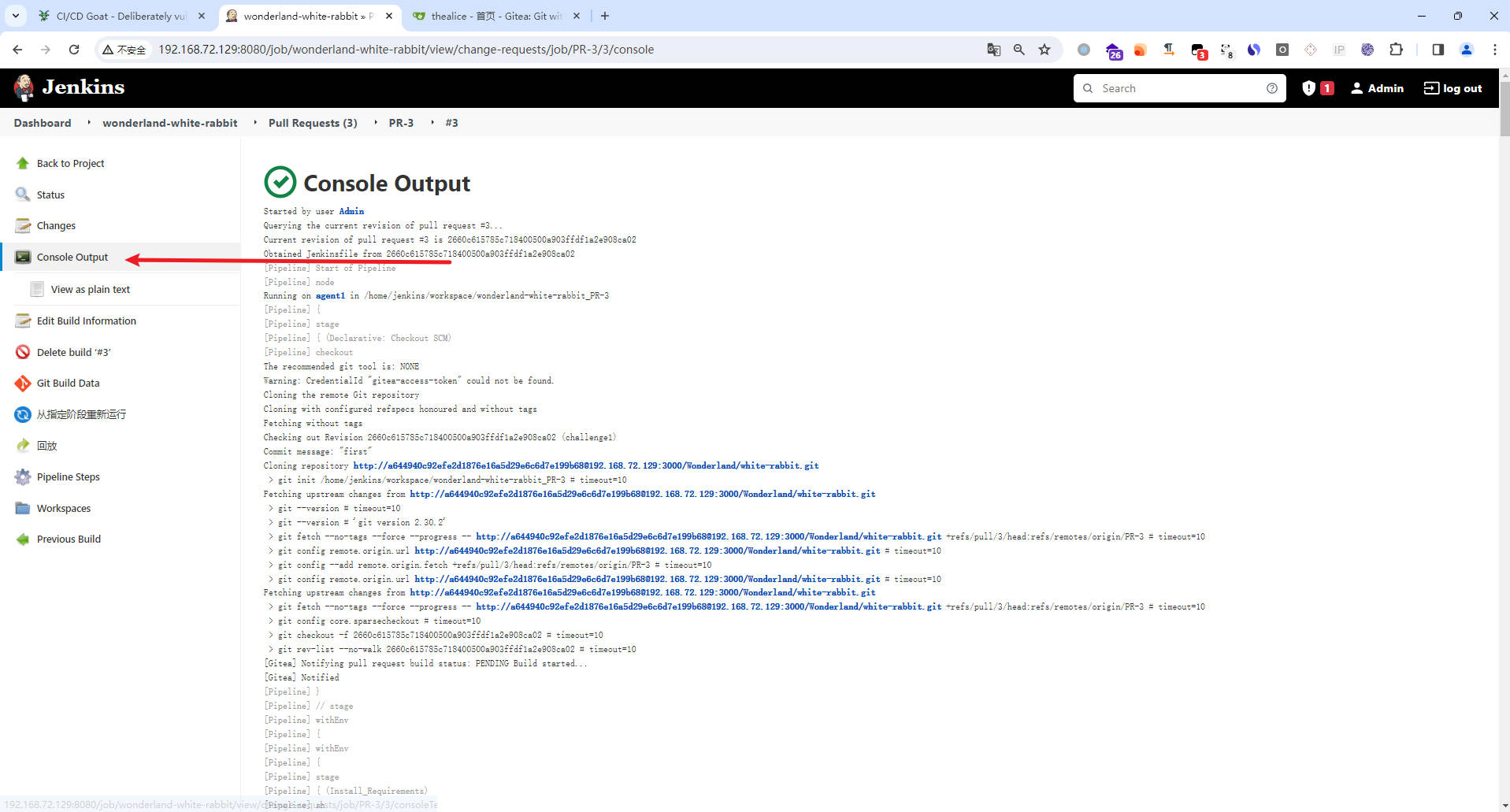This screenshot has width=1510, height=812.
Task: Open Git Build Data page
Action: (x=69, y=383)
